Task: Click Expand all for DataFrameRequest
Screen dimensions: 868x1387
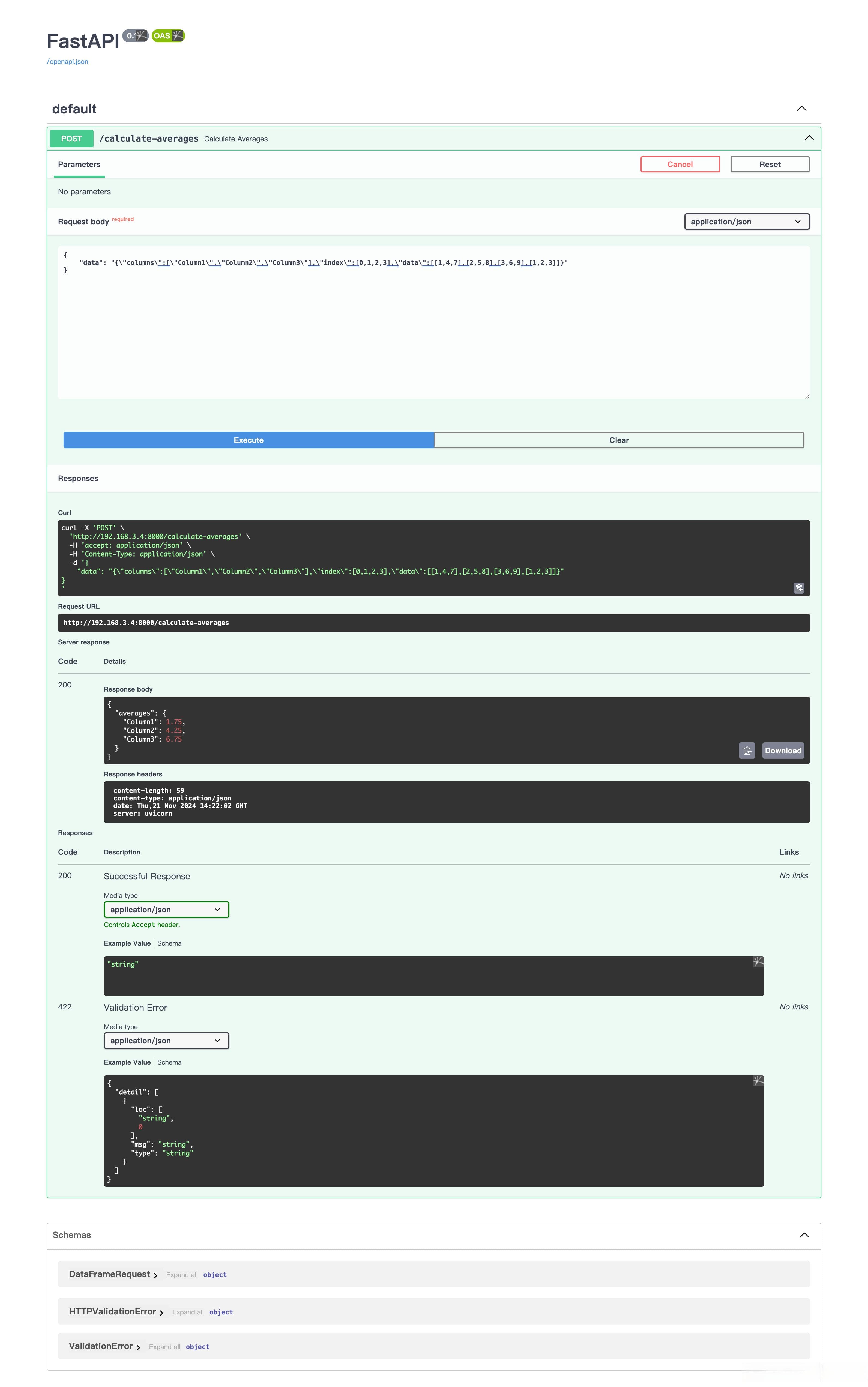Action: tap(182, 1275)
